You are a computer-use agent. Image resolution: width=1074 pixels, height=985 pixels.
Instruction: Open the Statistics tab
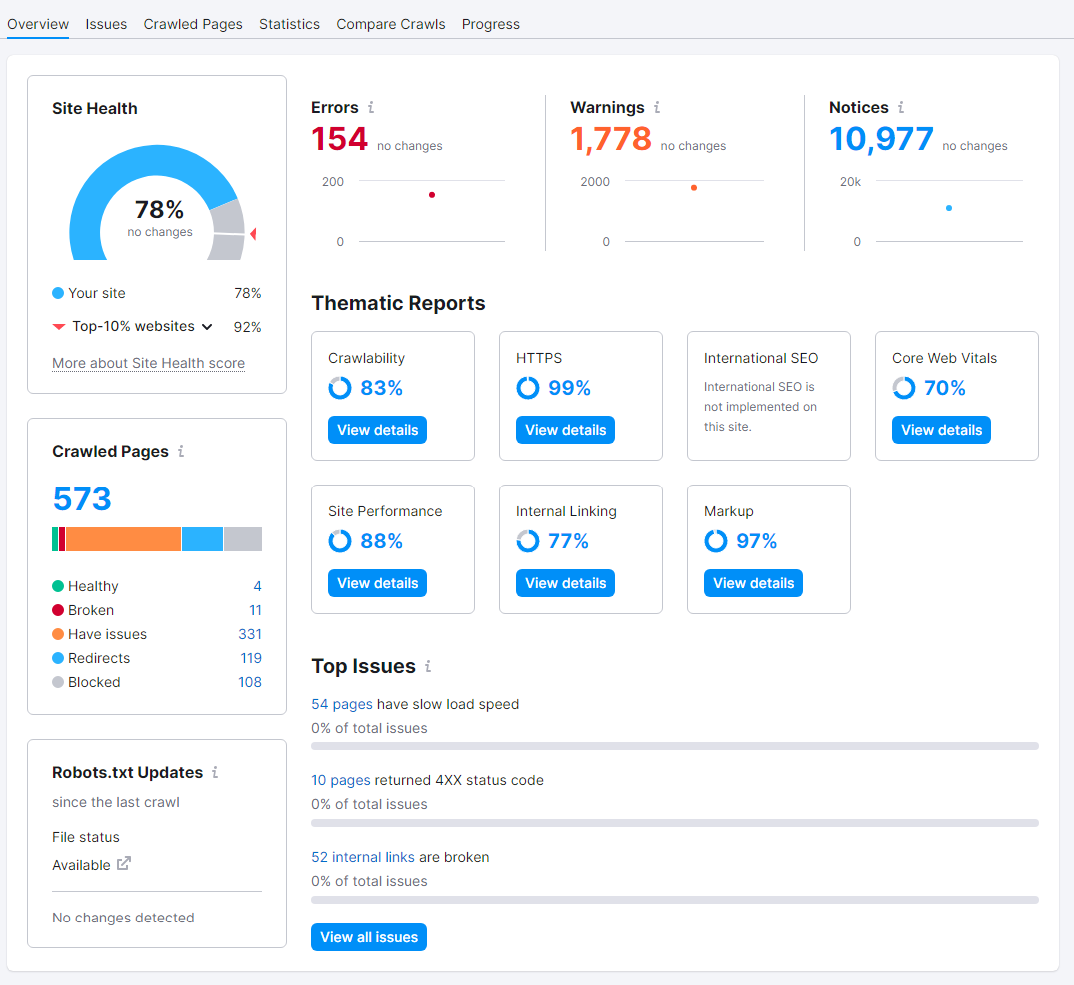coord(289,24)
